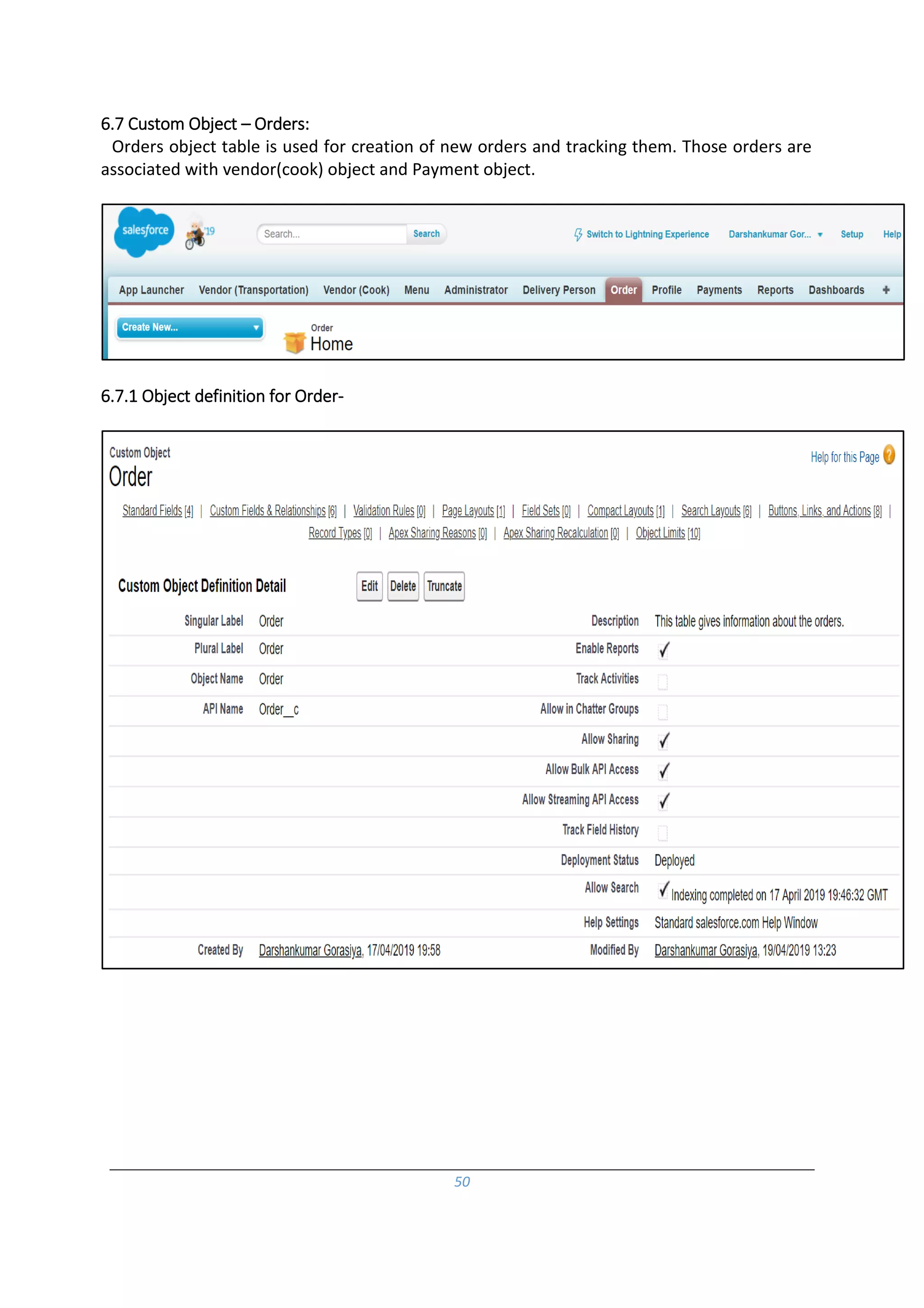The height and width of the screenshot is (1308, 924).
Task: Open the Create New dropdown
Action: (189, 328)
